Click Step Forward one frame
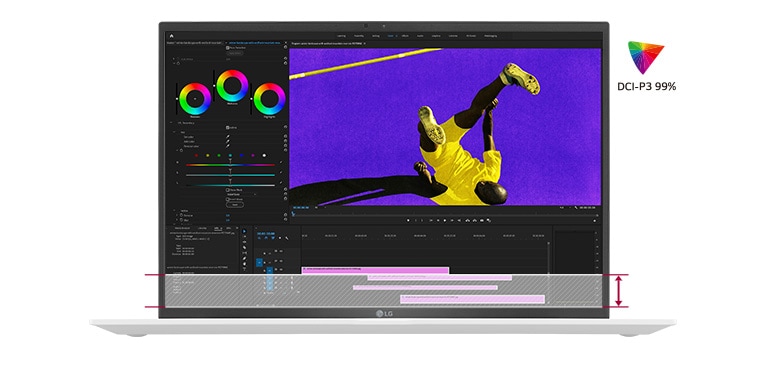The height and width of the screenshot is (384, 768). coord(452,220)
